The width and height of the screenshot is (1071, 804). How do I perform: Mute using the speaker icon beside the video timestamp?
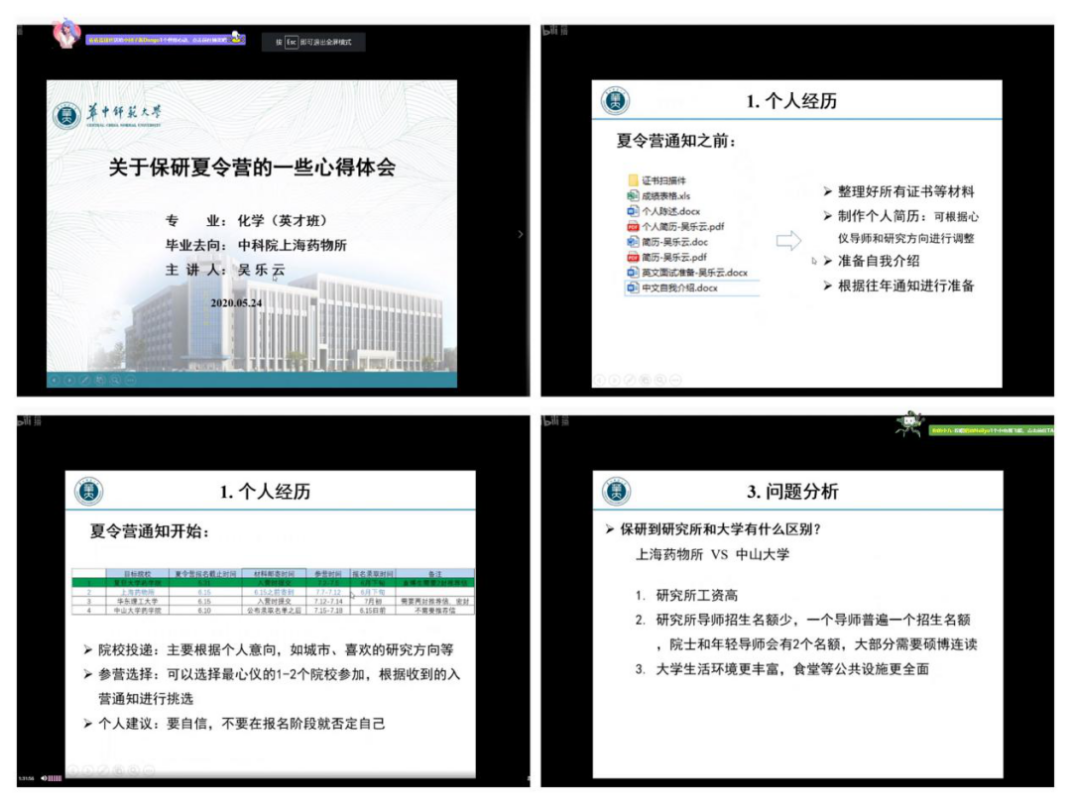click(x=45, y=778)
